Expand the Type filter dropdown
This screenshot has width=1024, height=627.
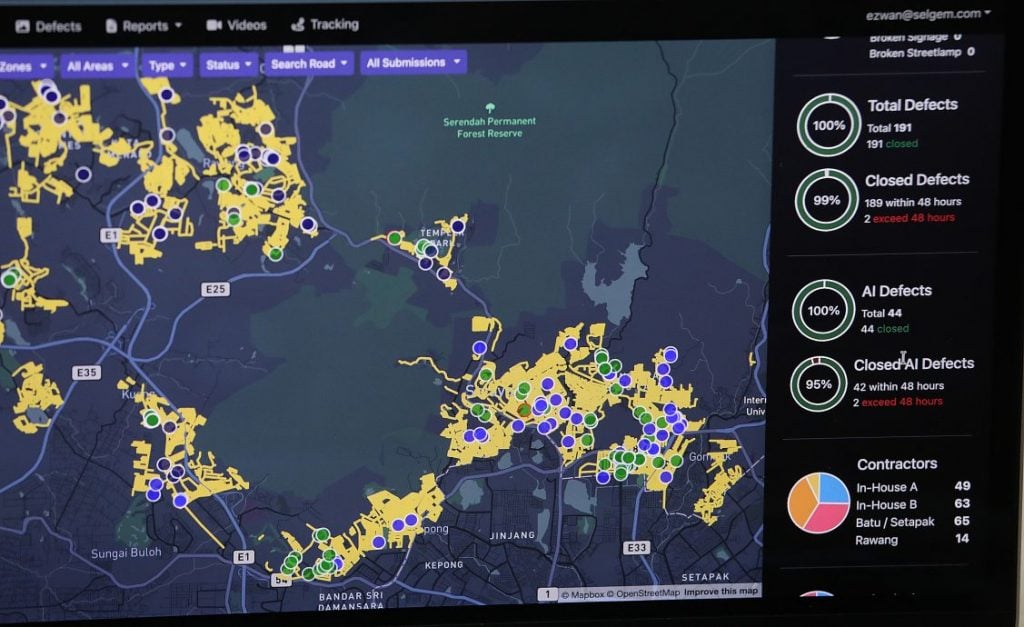click(x=167, y=65)
